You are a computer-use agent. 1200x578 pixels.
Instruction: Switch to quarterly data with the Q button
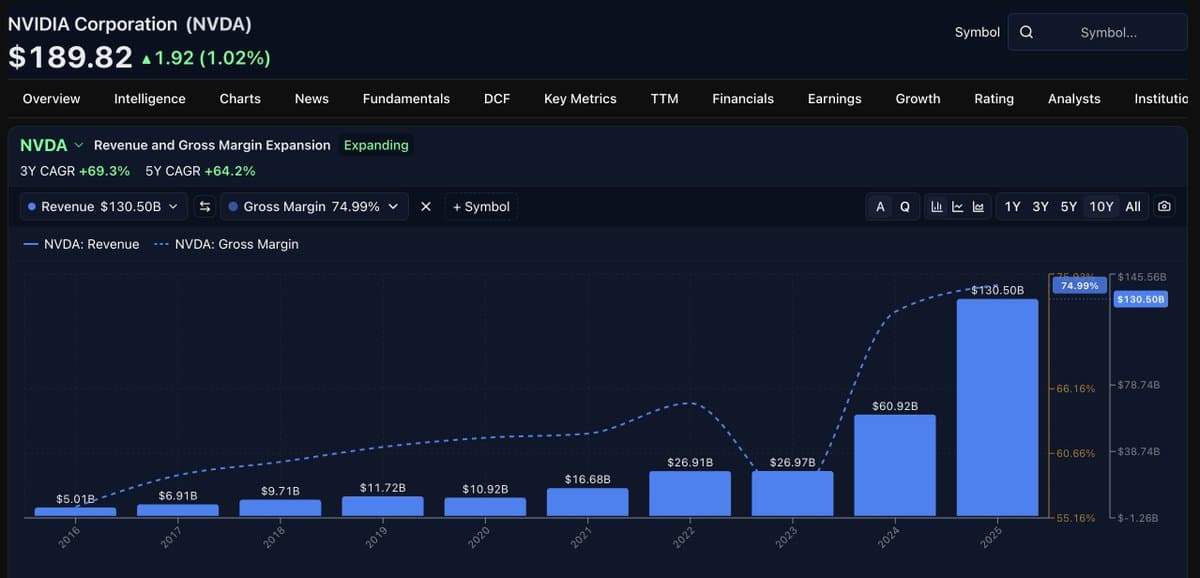904,206
